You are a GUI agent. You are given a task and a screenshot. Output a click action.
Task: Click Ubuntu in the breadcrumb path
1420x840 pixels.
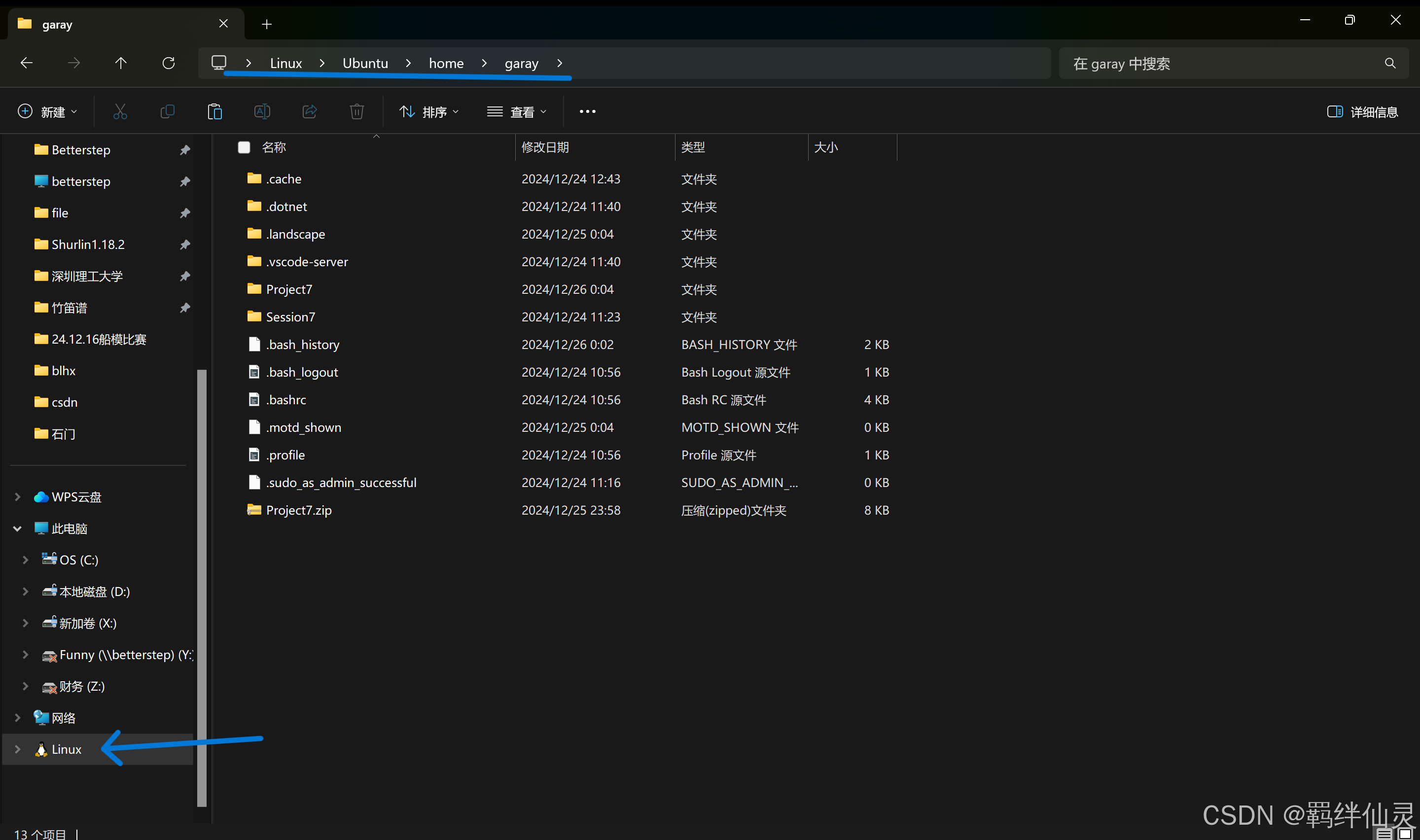[x=365, y=63]
